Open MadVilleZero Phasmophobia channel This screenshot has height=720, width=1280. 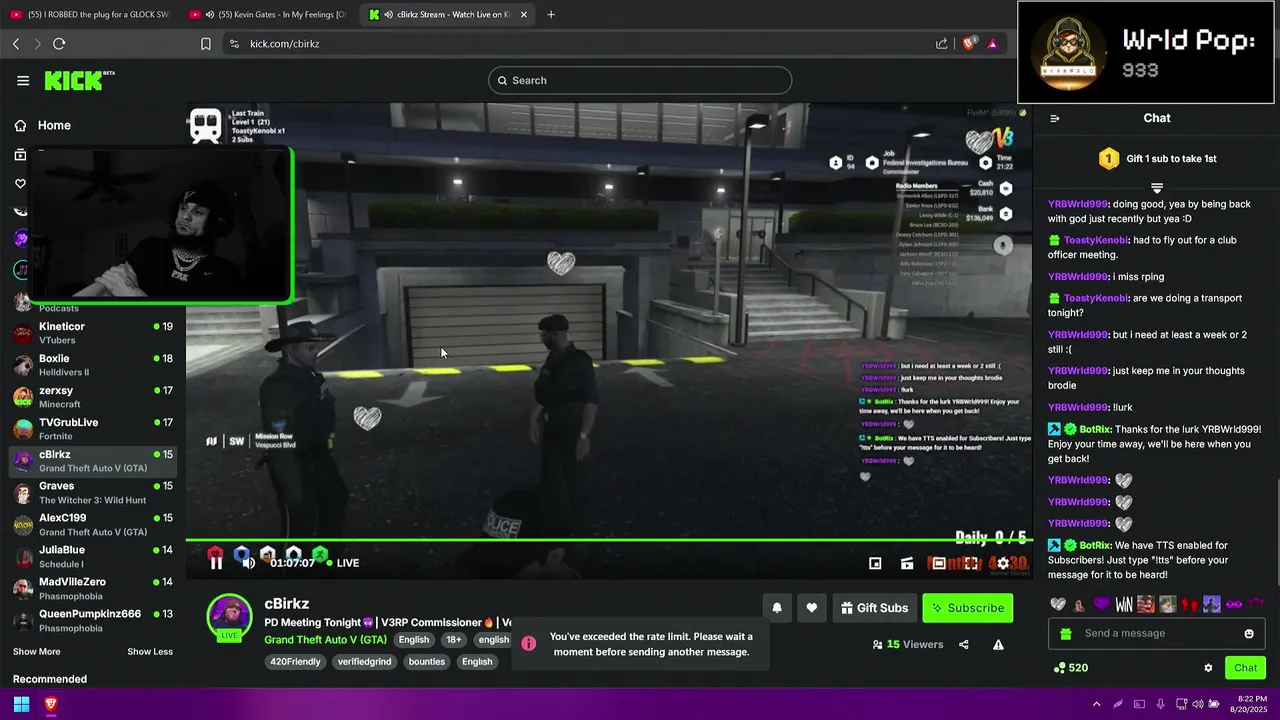click(x=93, y=588)
